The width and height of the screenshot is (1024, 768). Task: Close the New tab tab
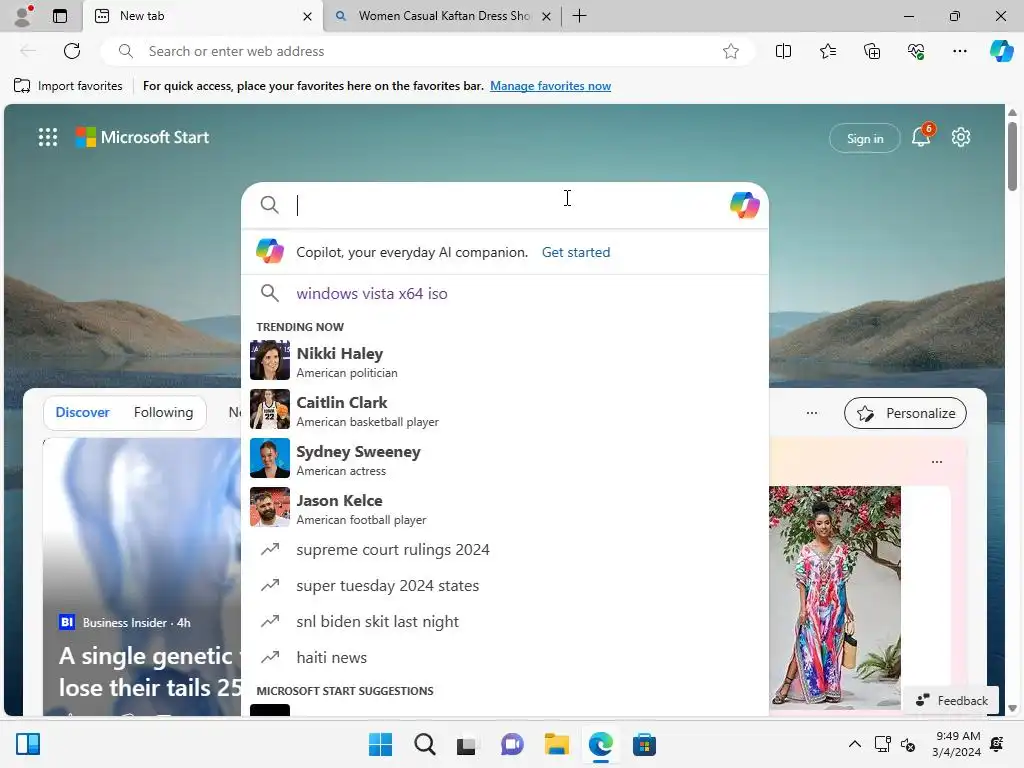point(307,16)
